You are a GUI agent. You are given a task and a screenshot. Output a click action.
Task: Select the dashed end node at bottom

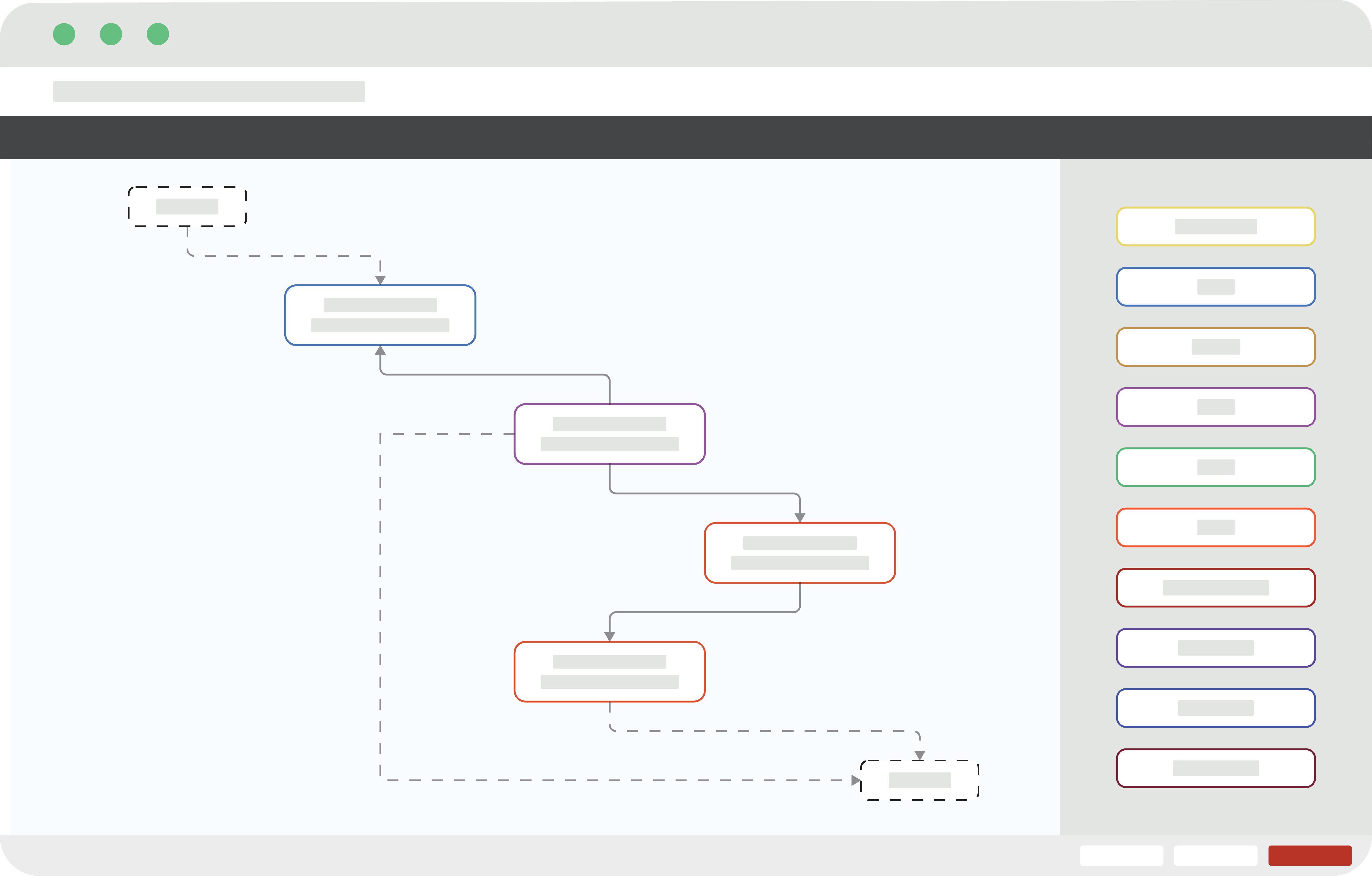coord(920,780)
